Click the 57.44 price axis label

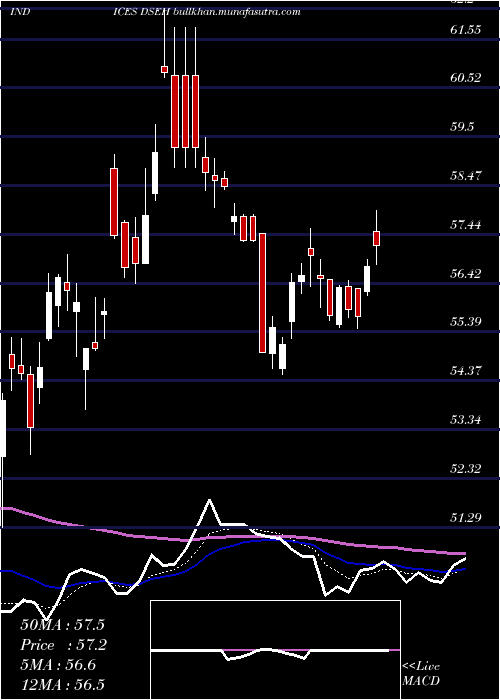pos(466,225)
